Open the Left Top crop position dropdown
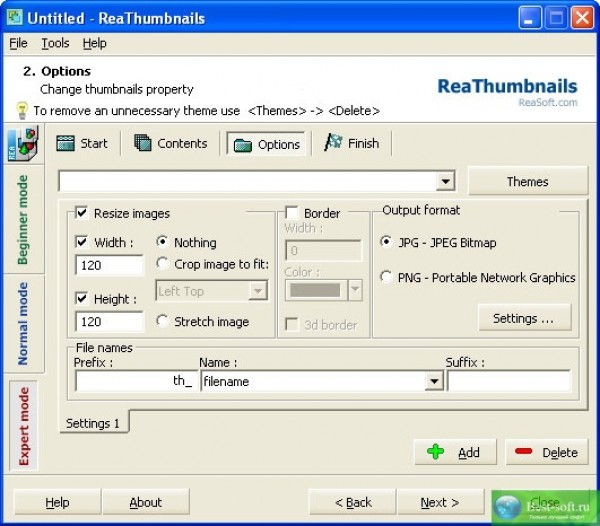600x526 pixels. click(x=258, y=291)
